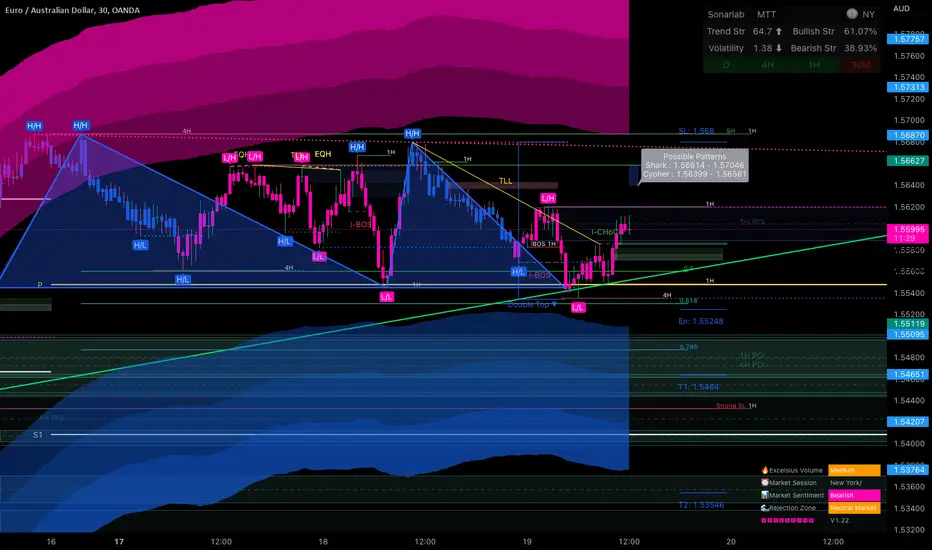Click the blue 1.55095 price label
The height and width of the screenshot is (550, 932).
coord(908,334)
